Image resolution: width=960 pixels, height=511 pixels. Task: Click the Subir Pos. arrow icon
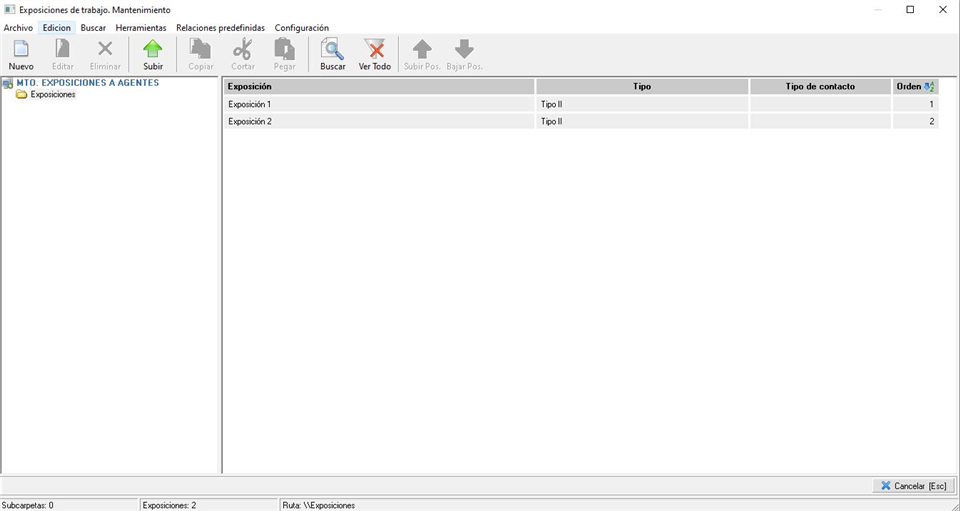[422, 50]
